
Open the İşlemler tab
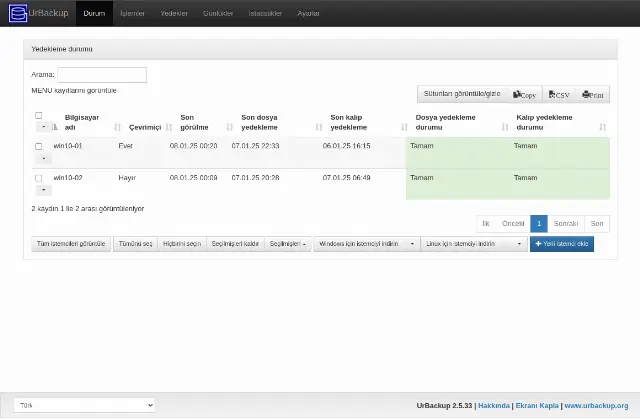132,13
